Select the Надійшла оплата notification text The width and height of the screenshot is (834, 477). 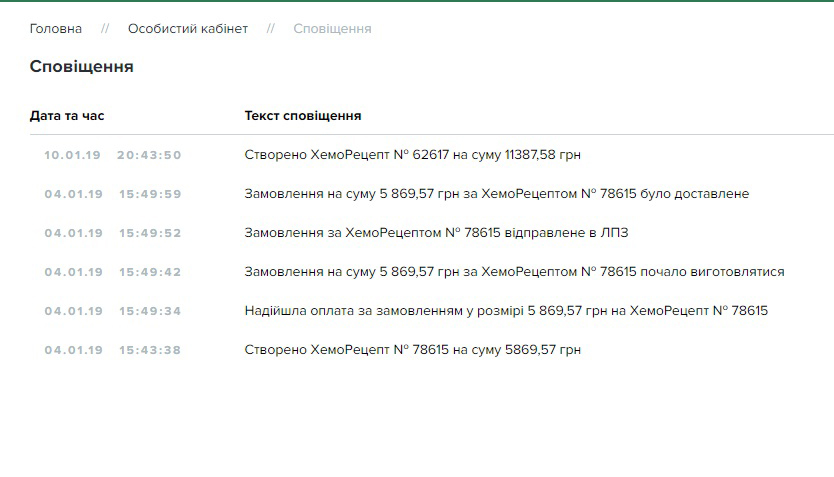506,311
